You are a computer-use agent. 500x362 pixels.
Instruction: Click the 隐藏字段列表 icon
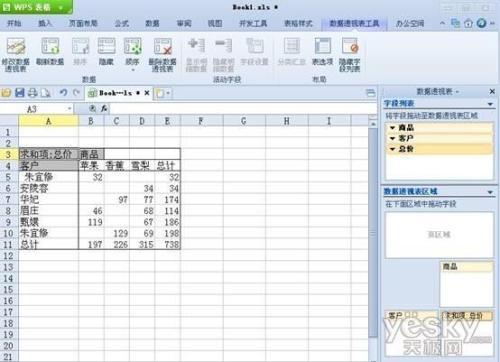click(350, 46)
